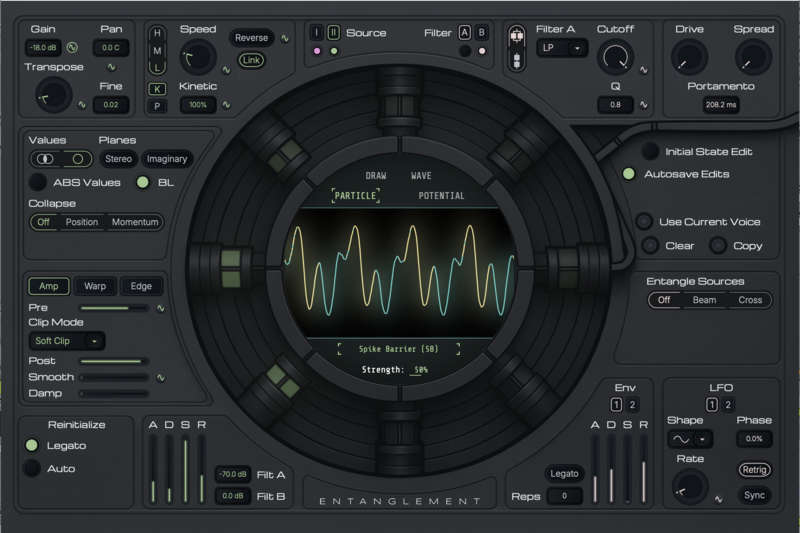
Task: Click the modulation icon next to Cutoff knob
Action: (643, 71)
